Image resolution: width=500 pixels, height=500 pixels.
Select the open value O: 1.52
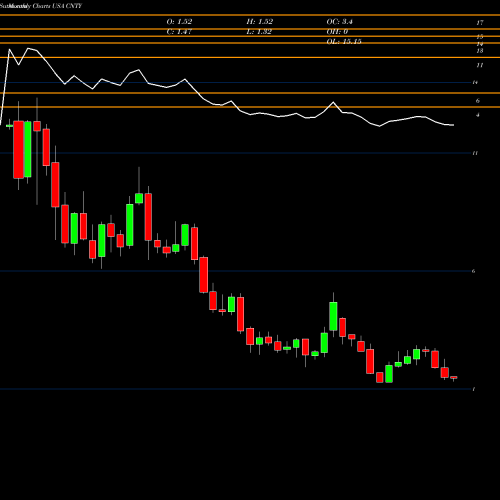tap(179, 22)
